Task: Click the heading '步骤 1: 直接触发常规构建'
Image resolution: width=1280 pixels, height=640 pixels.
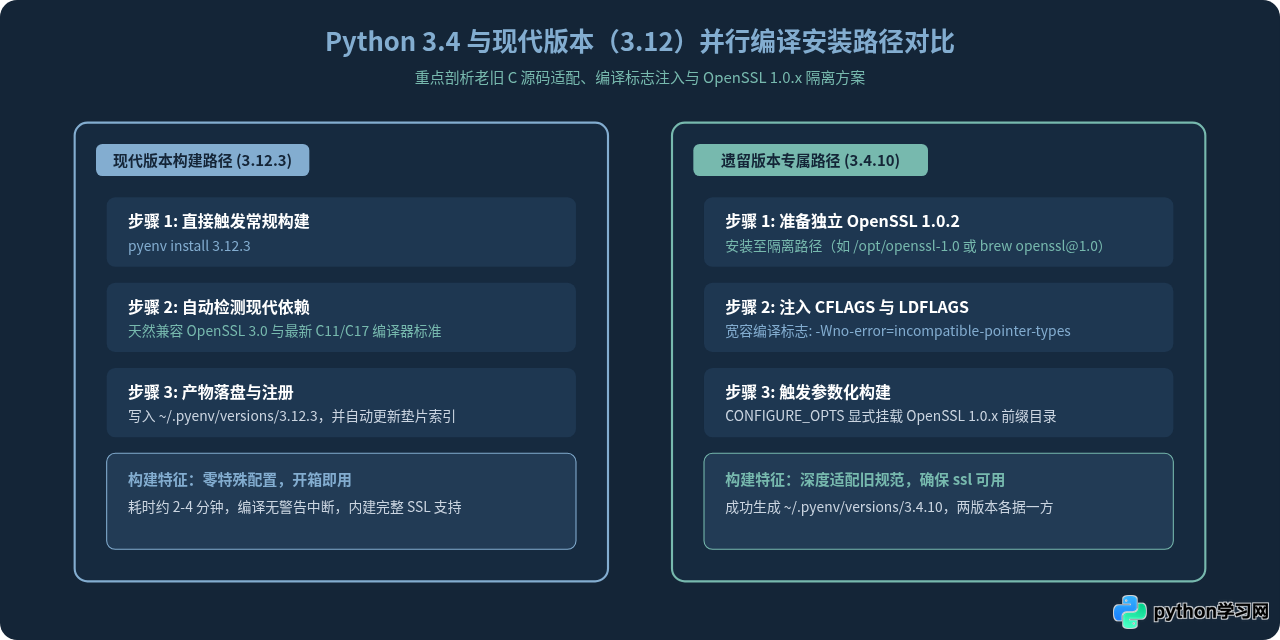Action: pos(218,222)
